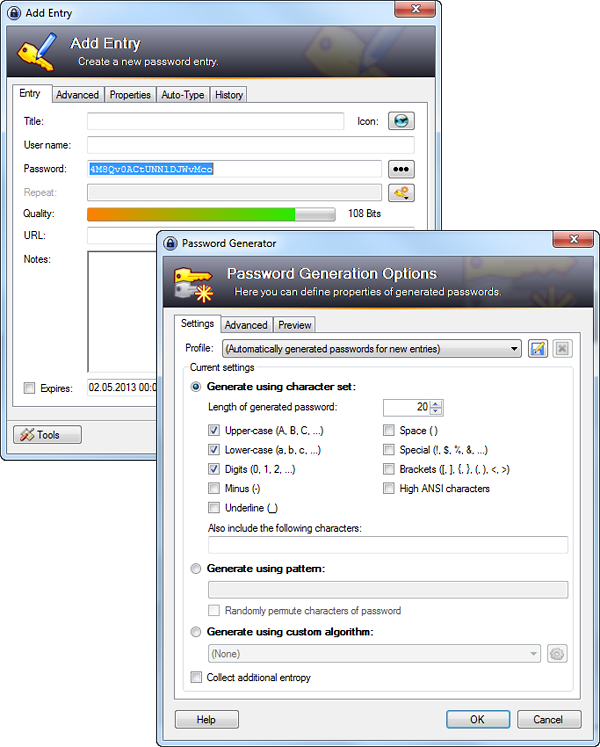Toggle the Expires checkbox in Add Entry

coord(30,388)
